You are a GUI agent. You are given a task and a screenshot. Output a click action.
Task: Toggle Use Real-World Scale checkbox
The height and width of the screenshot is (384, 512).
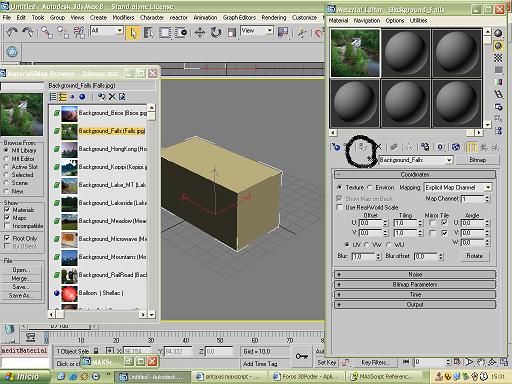click(x=339, y=207)
